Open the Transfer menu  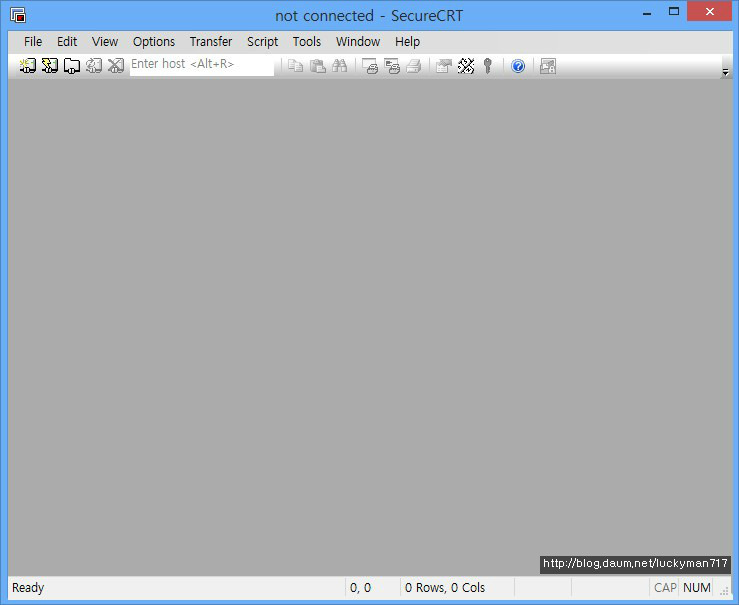pyautogui.click(x=211, y=41)
